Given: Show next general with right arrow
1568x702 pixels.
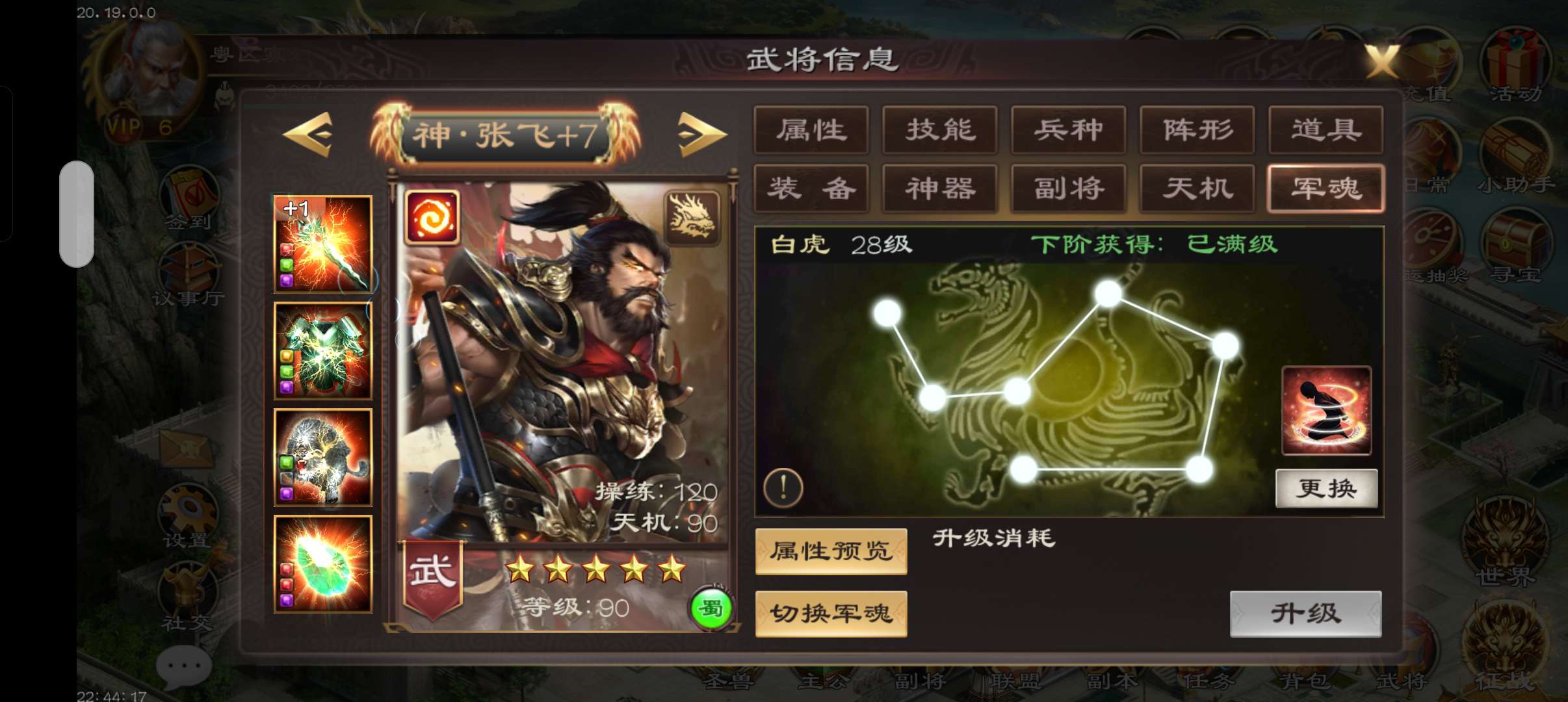Looking at the screenshot, I should tap(701, 135).
